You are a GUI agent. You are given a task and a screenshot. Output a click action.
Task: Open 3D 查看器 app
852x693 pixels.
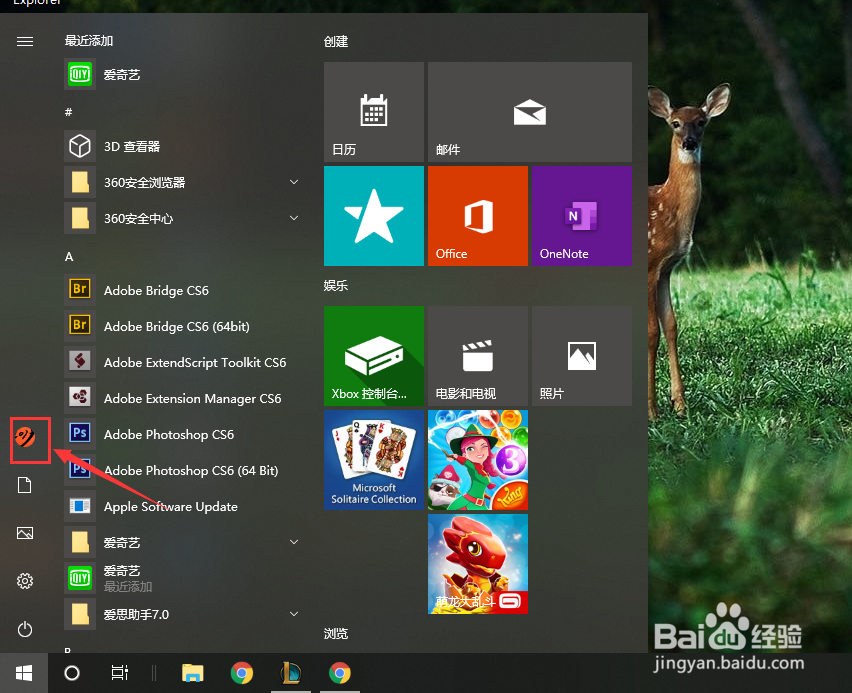point(182,146)
